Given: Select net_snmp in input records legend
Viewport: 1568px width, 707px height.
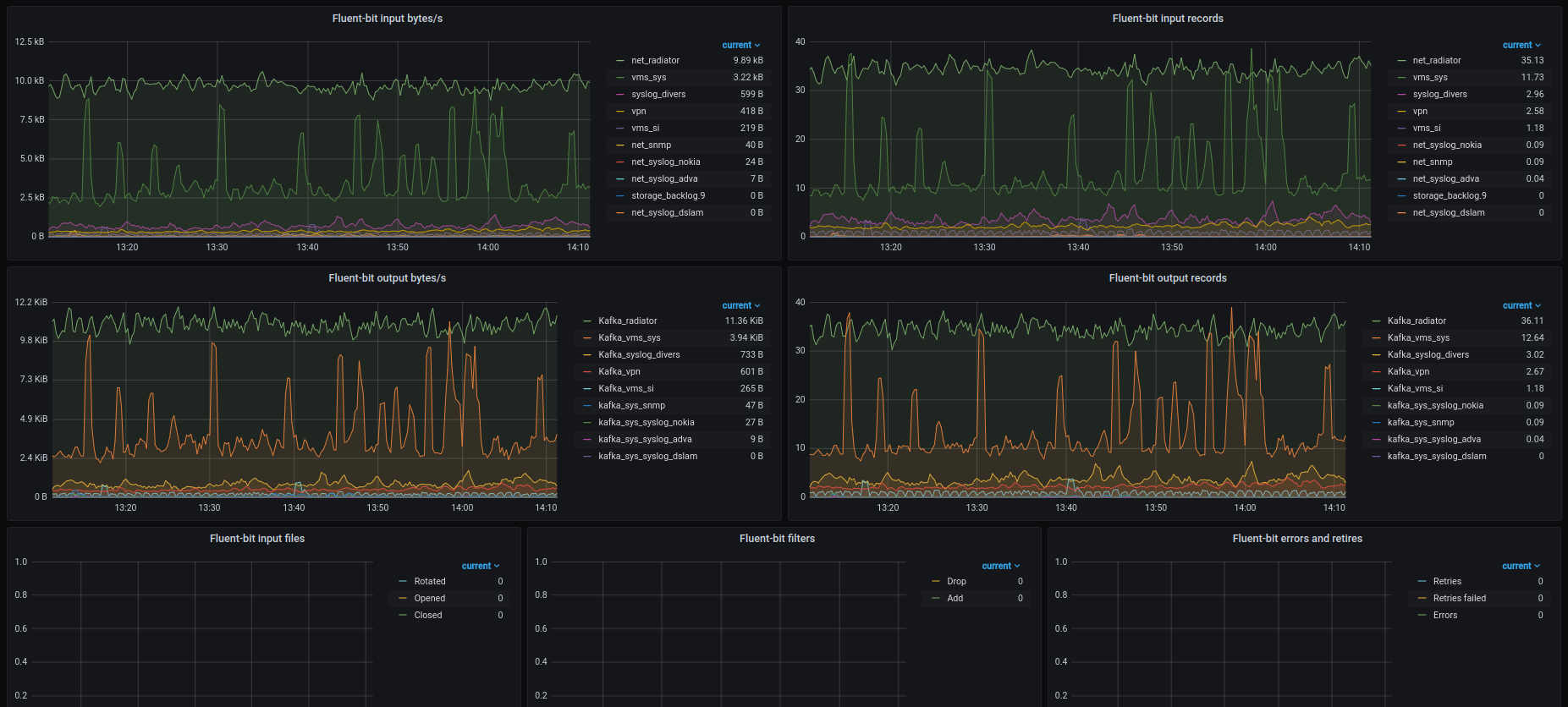Looking at the screenshot, I should [1432, 162].
